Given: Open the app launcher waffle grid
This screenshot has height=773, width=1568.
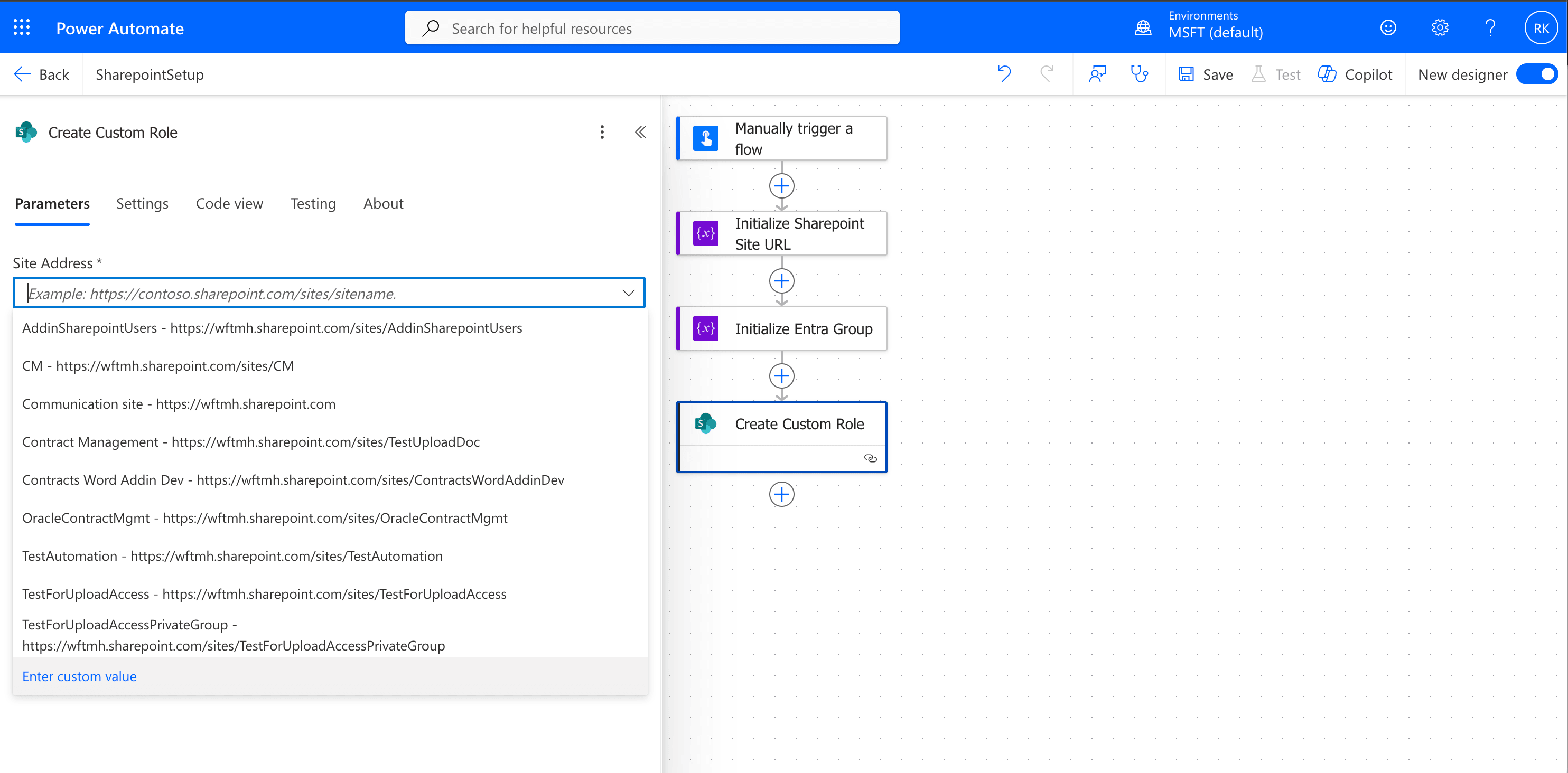Looking at the screenshot, I should [22, 27].
